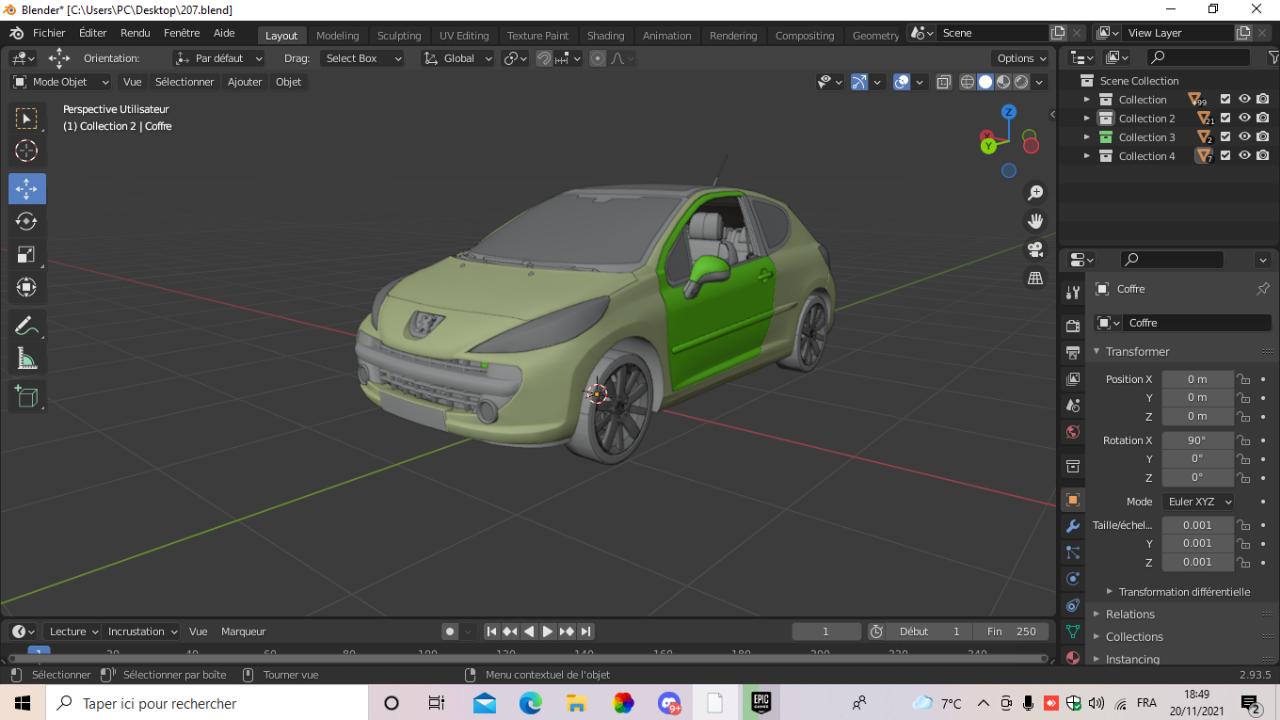
Task: Click the outliner search field
Action: [x=1197, y=58]
